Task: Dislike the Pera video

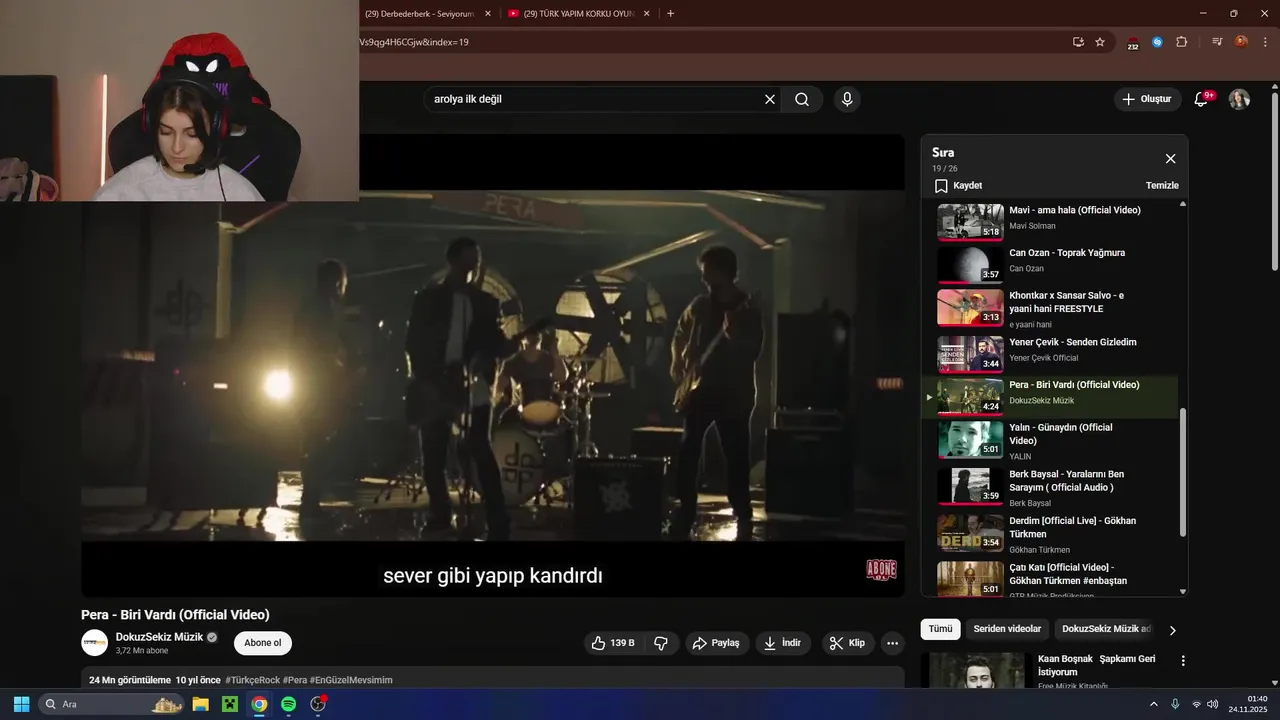Action: point(661,643)
